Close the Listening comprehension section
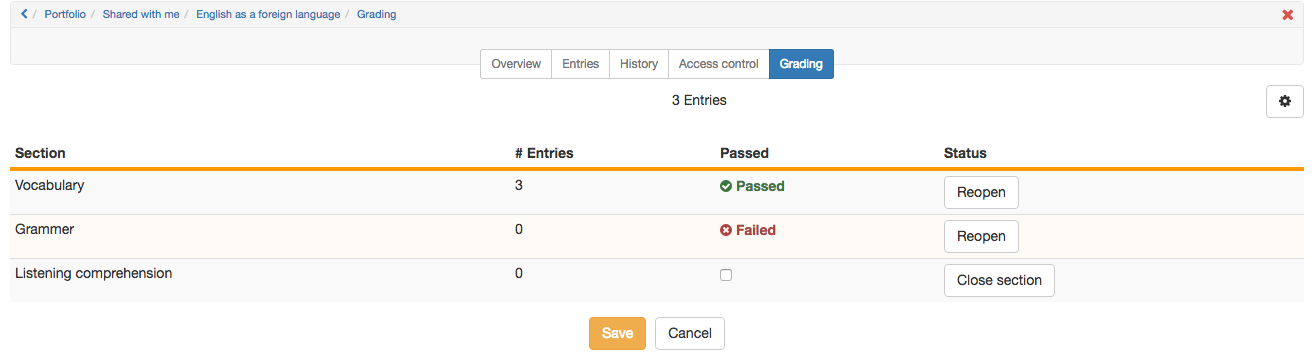Viewport: 1314px width, 363px height. pos(999,280)
